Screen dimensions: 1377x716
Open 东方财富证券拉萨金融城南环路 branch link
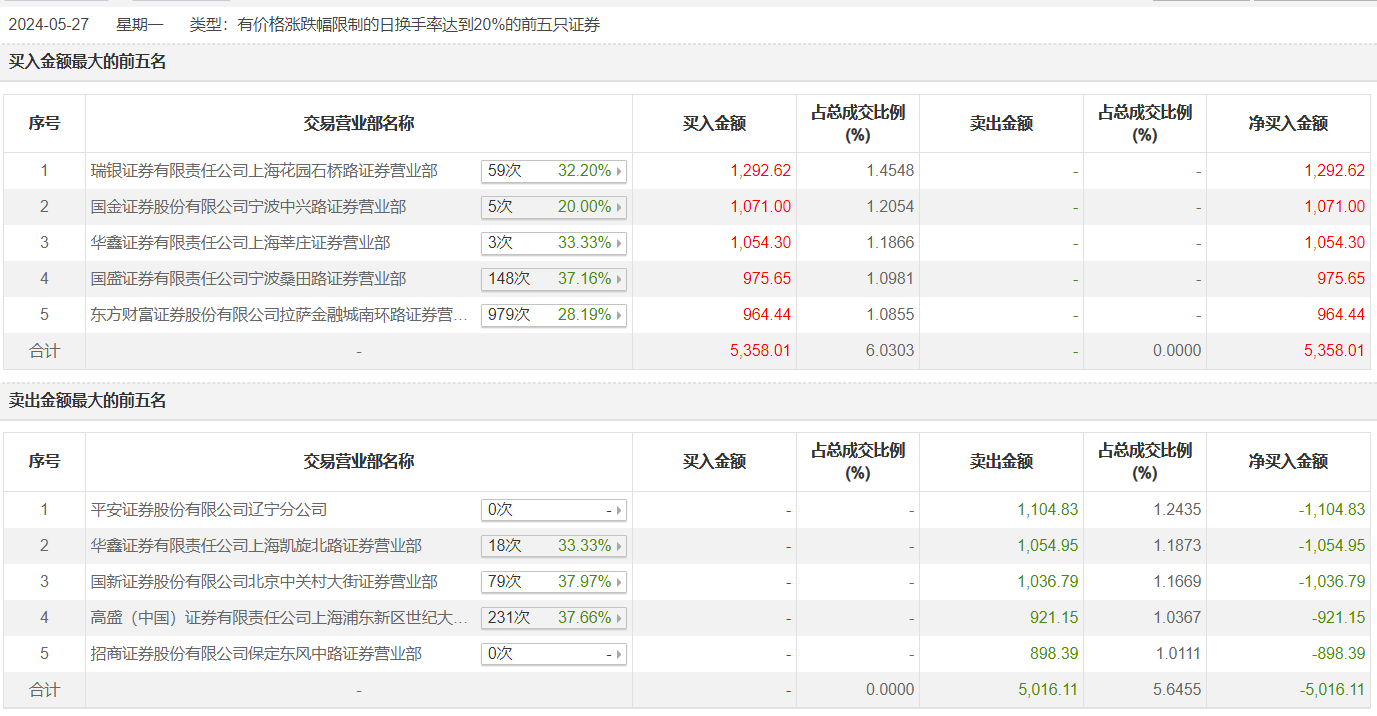click(x=280, y=315)
